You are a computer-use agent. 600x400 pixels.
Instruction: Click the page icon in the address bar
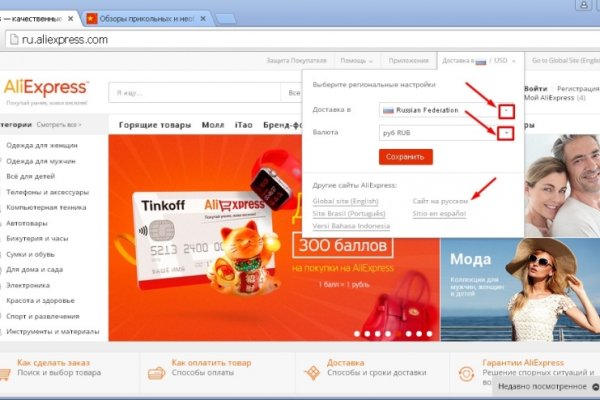coord(13,40)
